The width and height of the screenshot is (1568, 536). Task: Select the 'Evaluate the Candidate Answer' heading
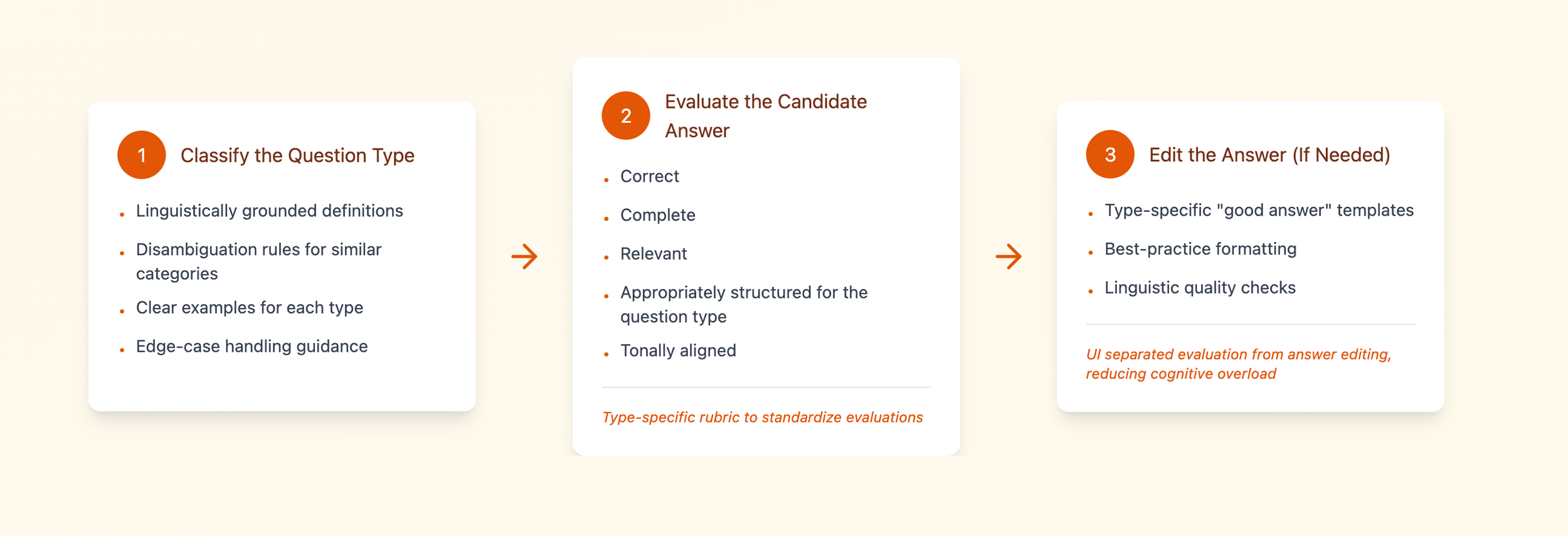765,116
